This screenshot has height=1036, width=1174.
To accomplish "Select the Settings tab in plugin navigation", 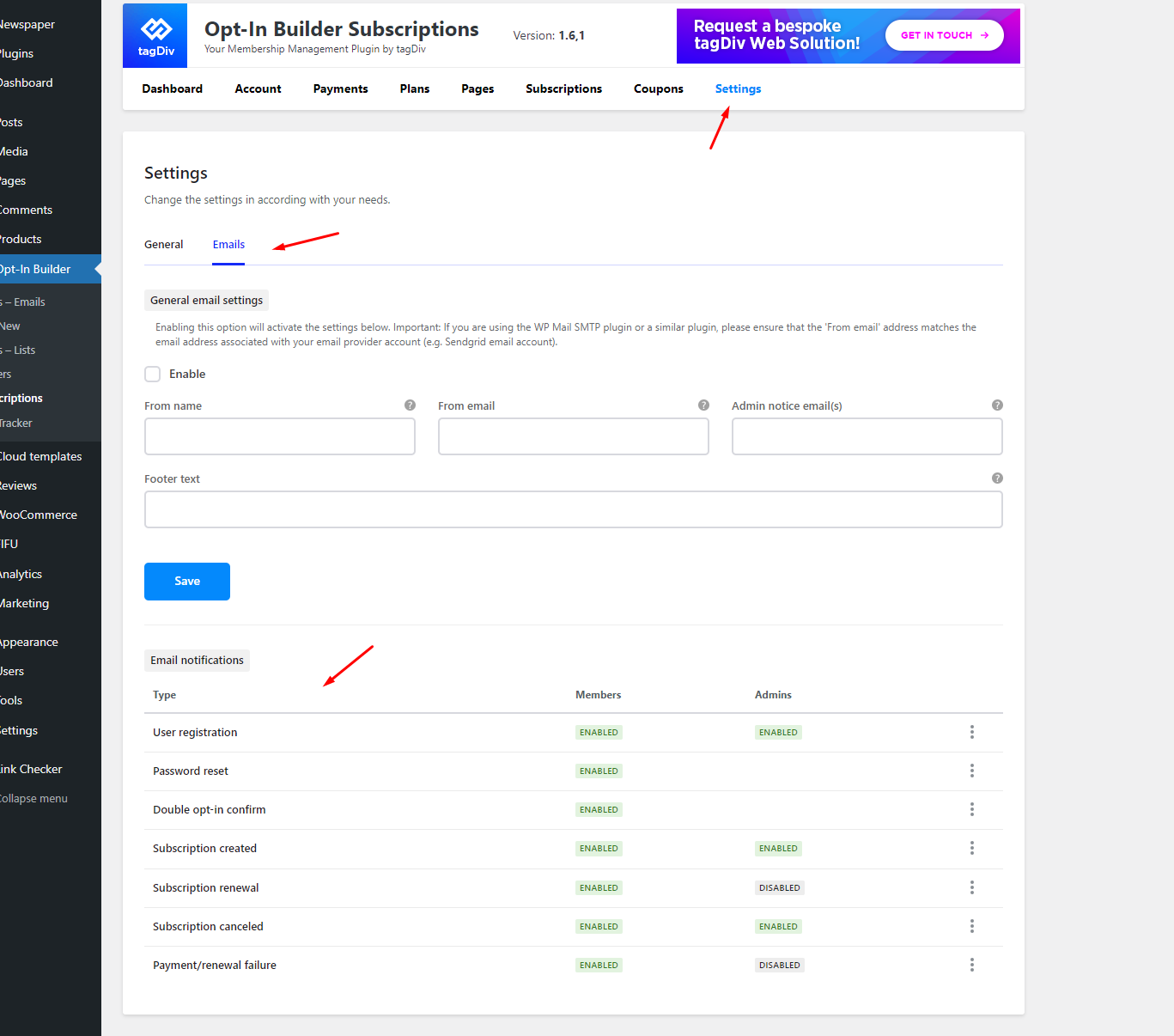I will point(738,88).
